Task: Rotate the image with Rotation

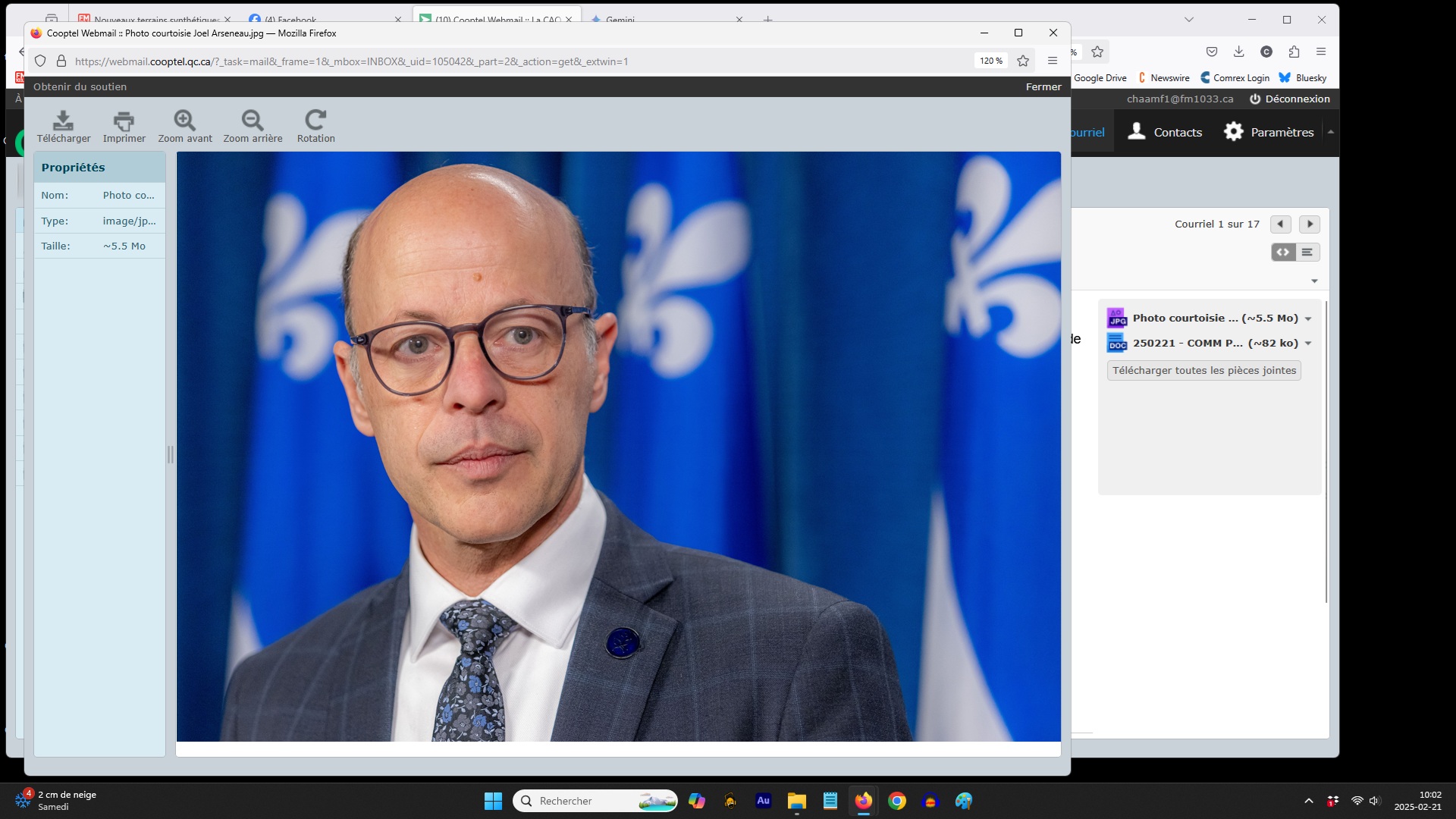Action: coord(315,121)
